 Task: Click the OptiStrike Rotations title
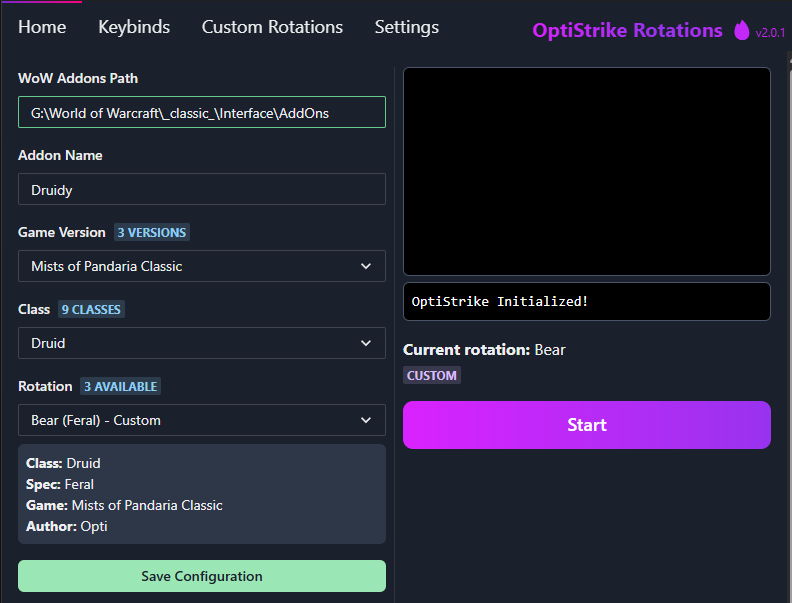[627, 30]
